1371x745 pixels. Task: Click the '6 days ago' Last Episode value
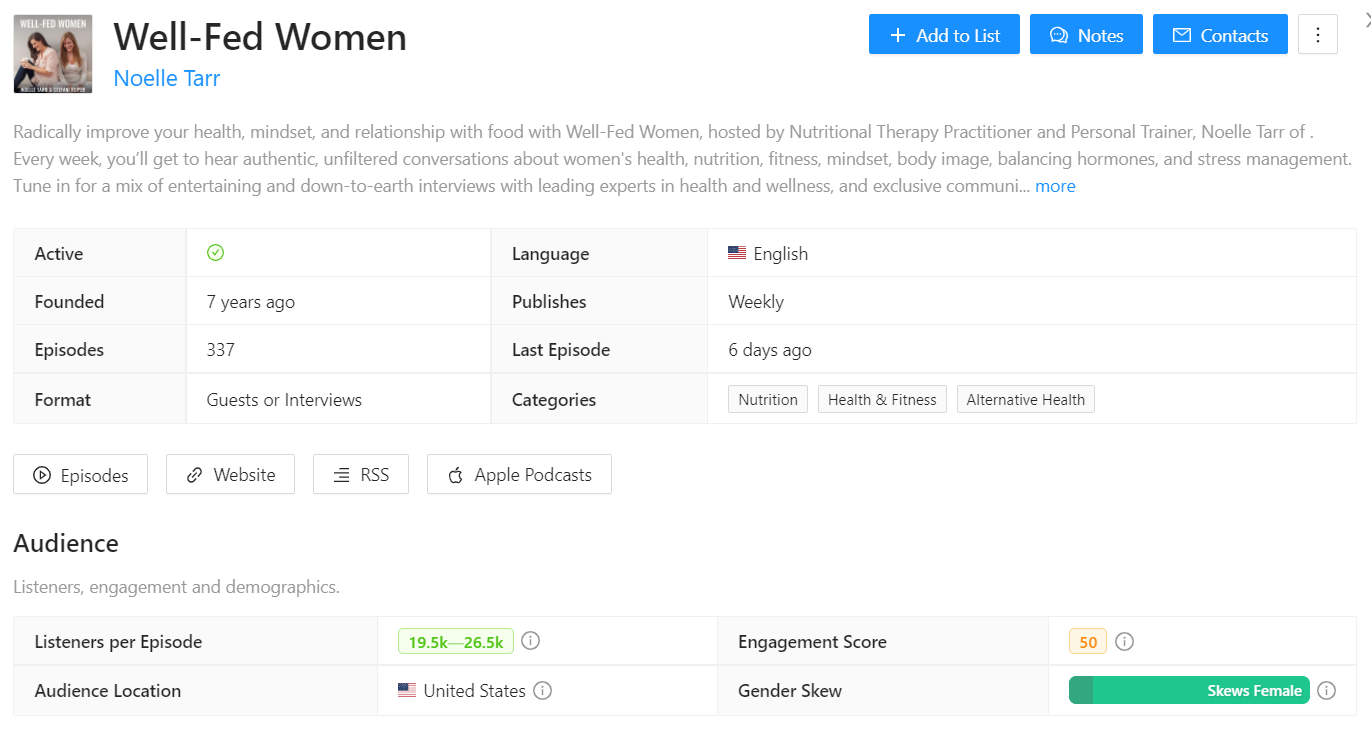click(770, 349)
